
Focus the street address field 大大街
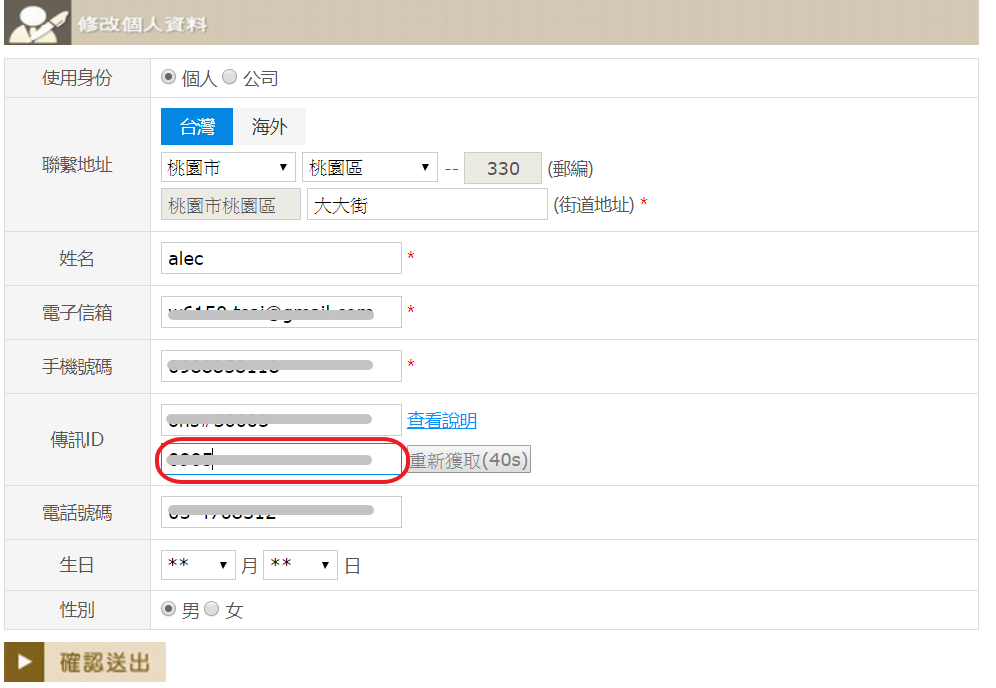pos(427,205)
